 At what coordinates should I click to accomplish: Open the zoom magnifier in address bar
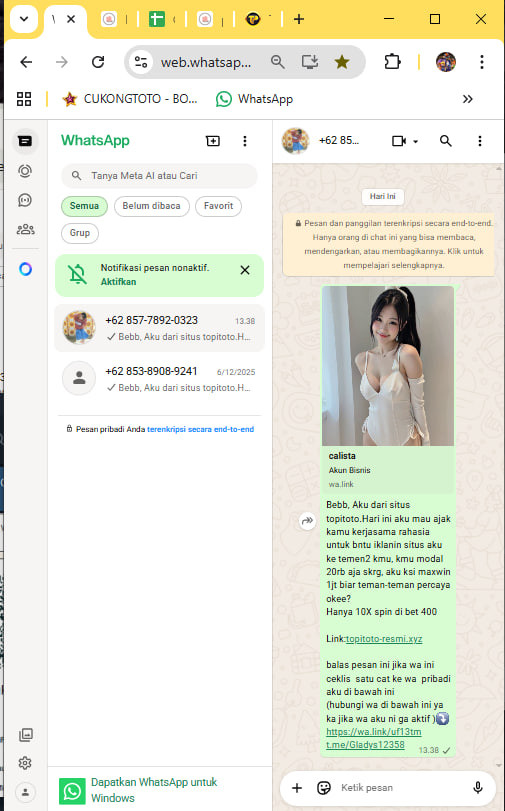[x=278, y=63]
